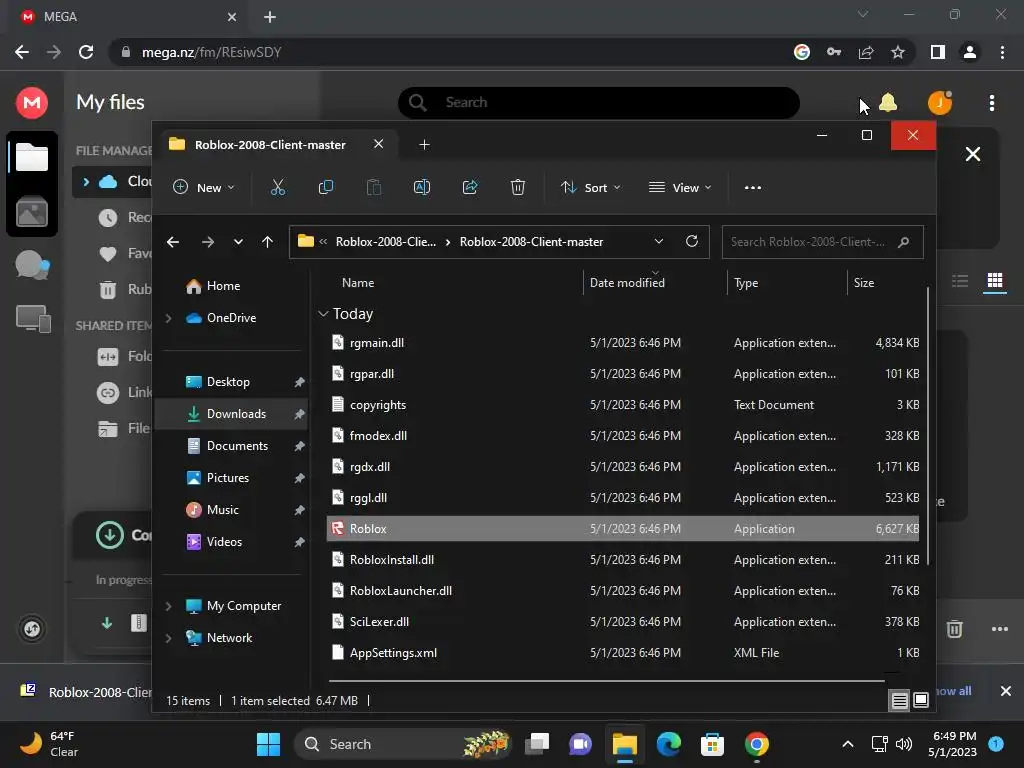Expand My Computer tree node

pyautogui.click(x=168, y=606)
